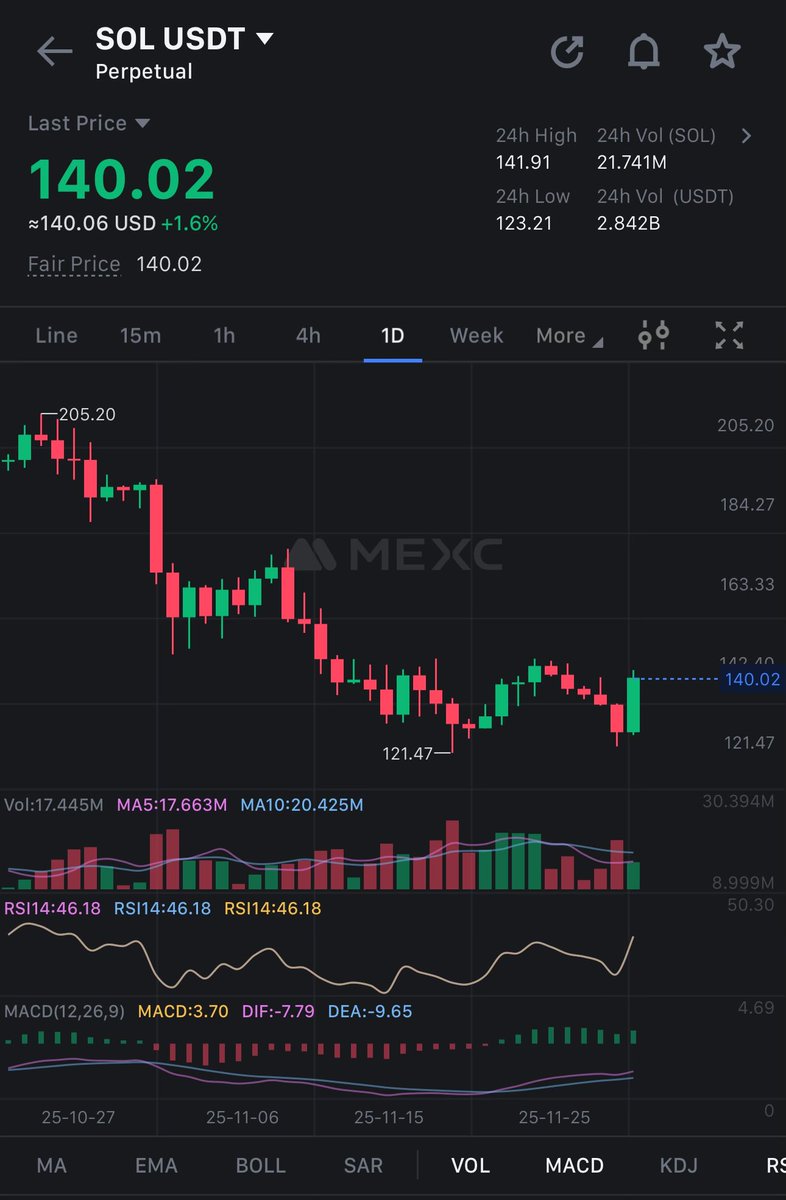Select the 4h timeframe
This screenshot has height=1200, width=786.
tap(308, 336)
